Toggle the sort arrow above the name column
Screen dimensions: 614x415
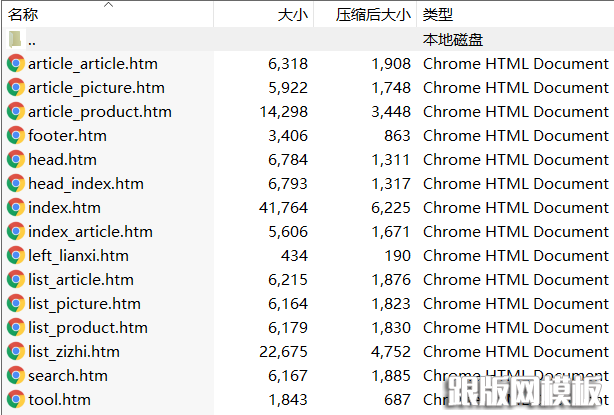108,5
